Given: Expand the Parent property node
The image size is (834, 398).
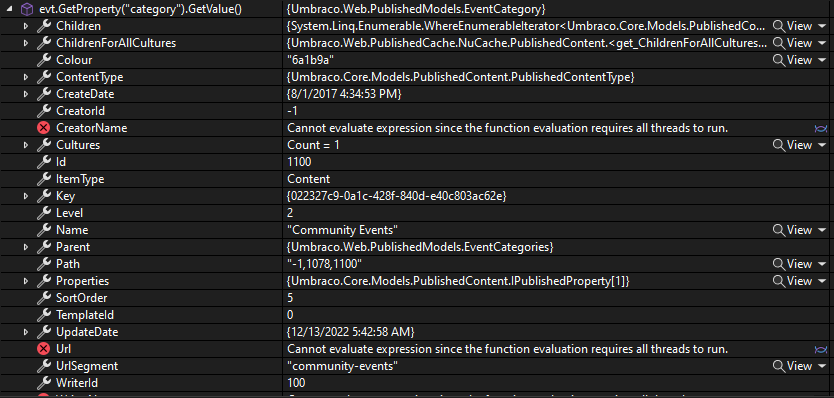Looking at the screenshot, I should pyautogui.click(x=26, y=247).
